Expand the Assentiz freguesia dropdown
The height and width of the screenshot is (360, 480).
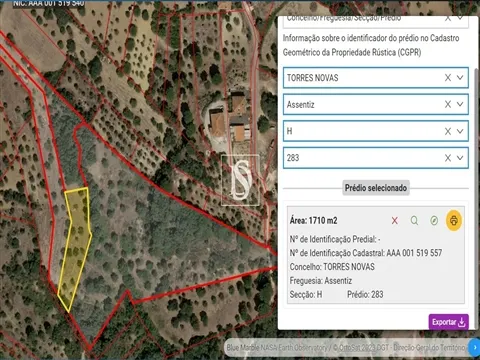[460, 104]
